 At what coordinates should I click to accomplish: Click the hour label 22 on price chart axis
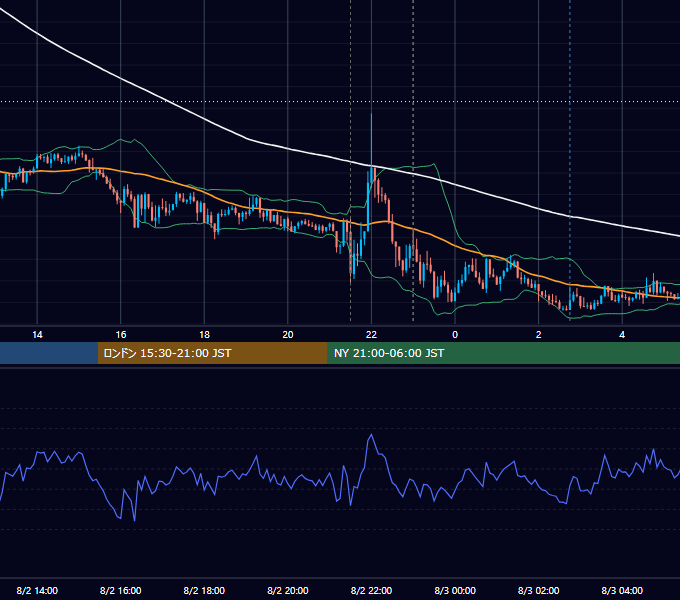pyautogui.click(x=371, y=335)
